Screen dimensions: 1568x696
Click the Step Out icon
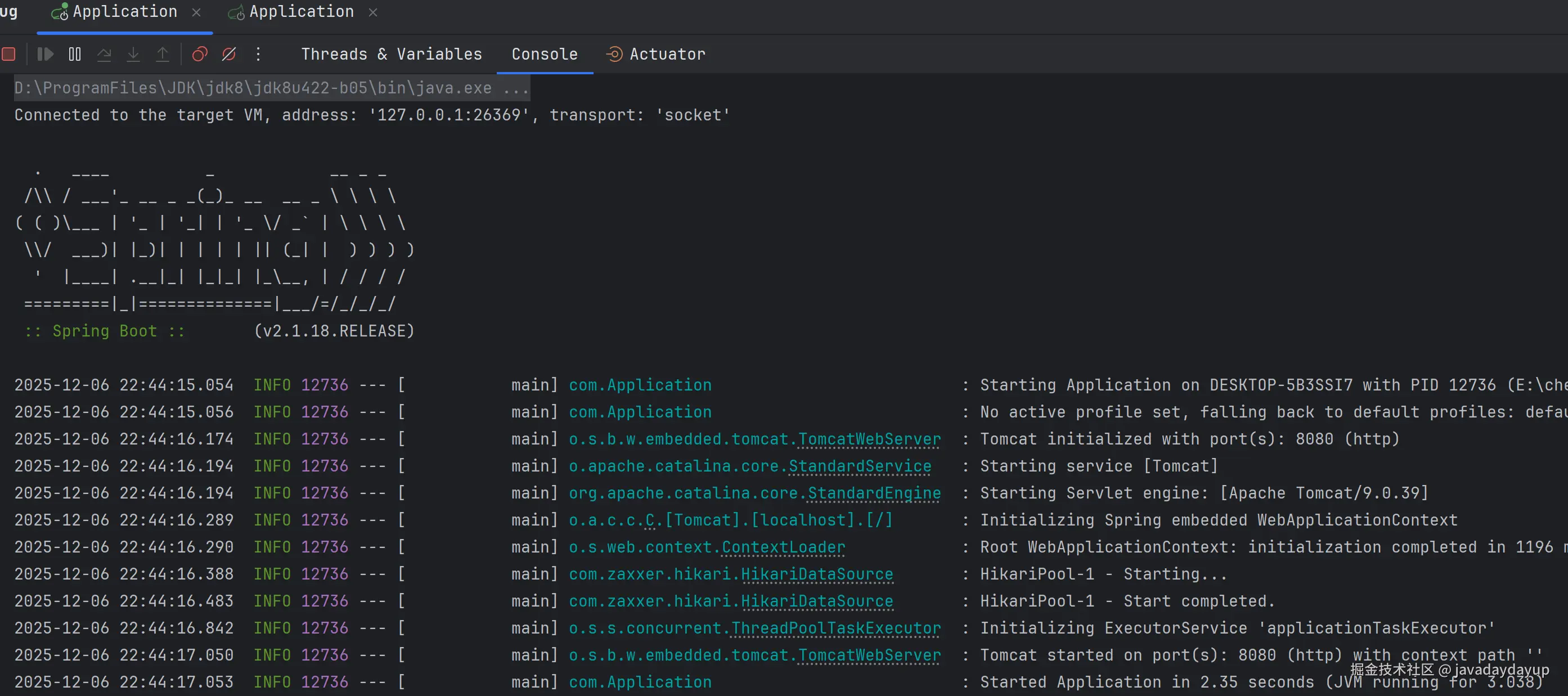[x=163, y=54]
